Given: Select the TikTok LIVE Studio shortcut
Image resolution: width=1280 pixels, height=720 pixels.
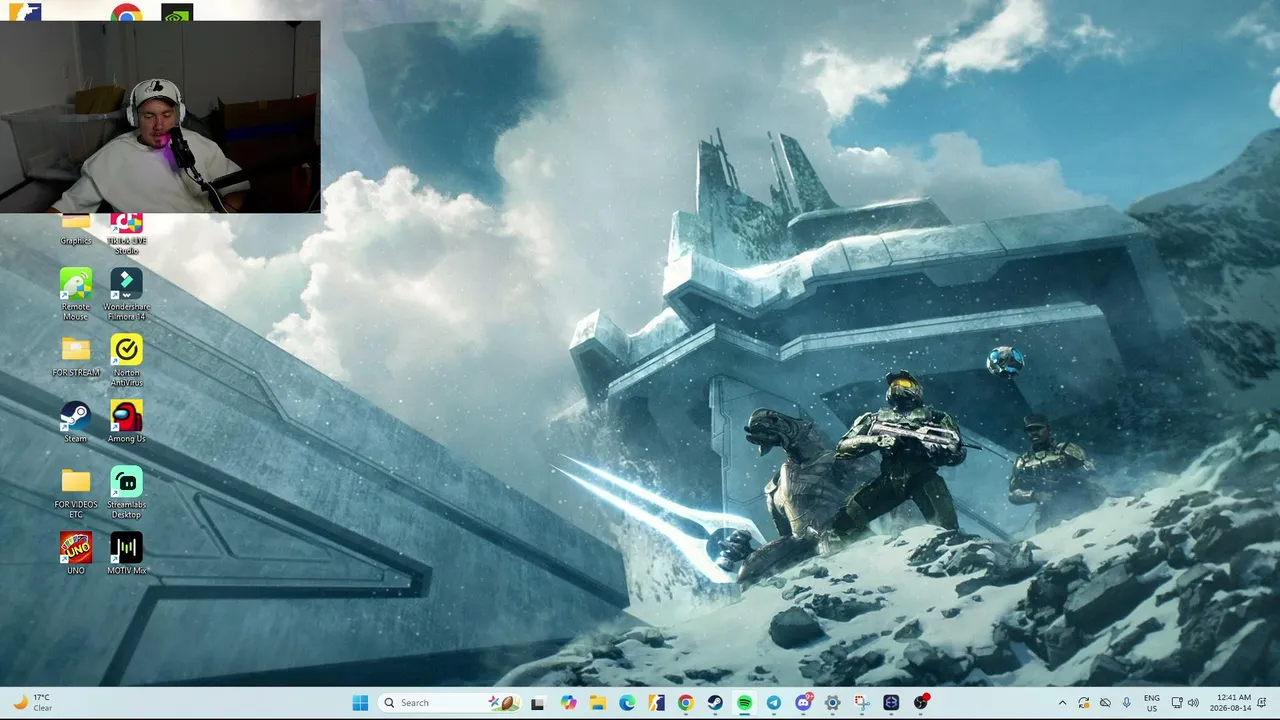Looking at the screenshot, I should (126, 234).
